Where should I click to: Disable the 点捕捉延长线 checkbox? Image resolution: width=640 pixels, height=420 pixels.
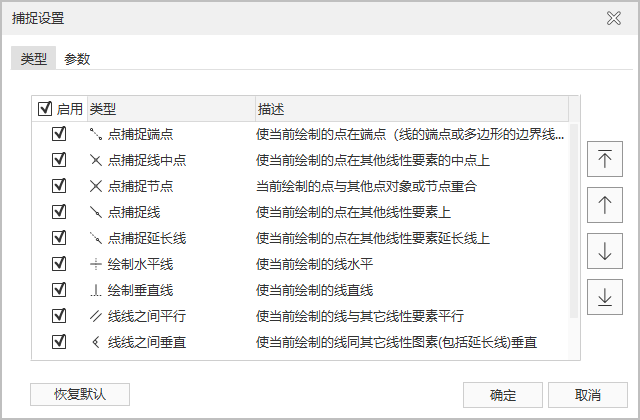pos(59,238)
